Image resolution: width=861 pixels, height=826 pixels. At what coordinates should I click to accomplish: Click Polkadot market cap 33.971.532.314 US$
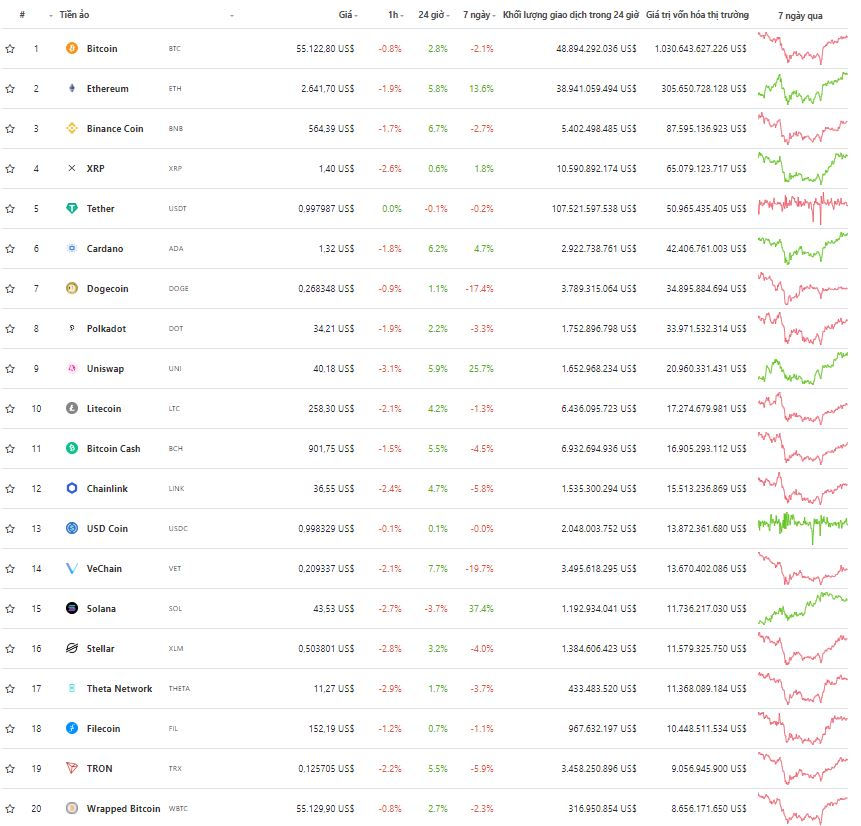[x=707, y=328]
